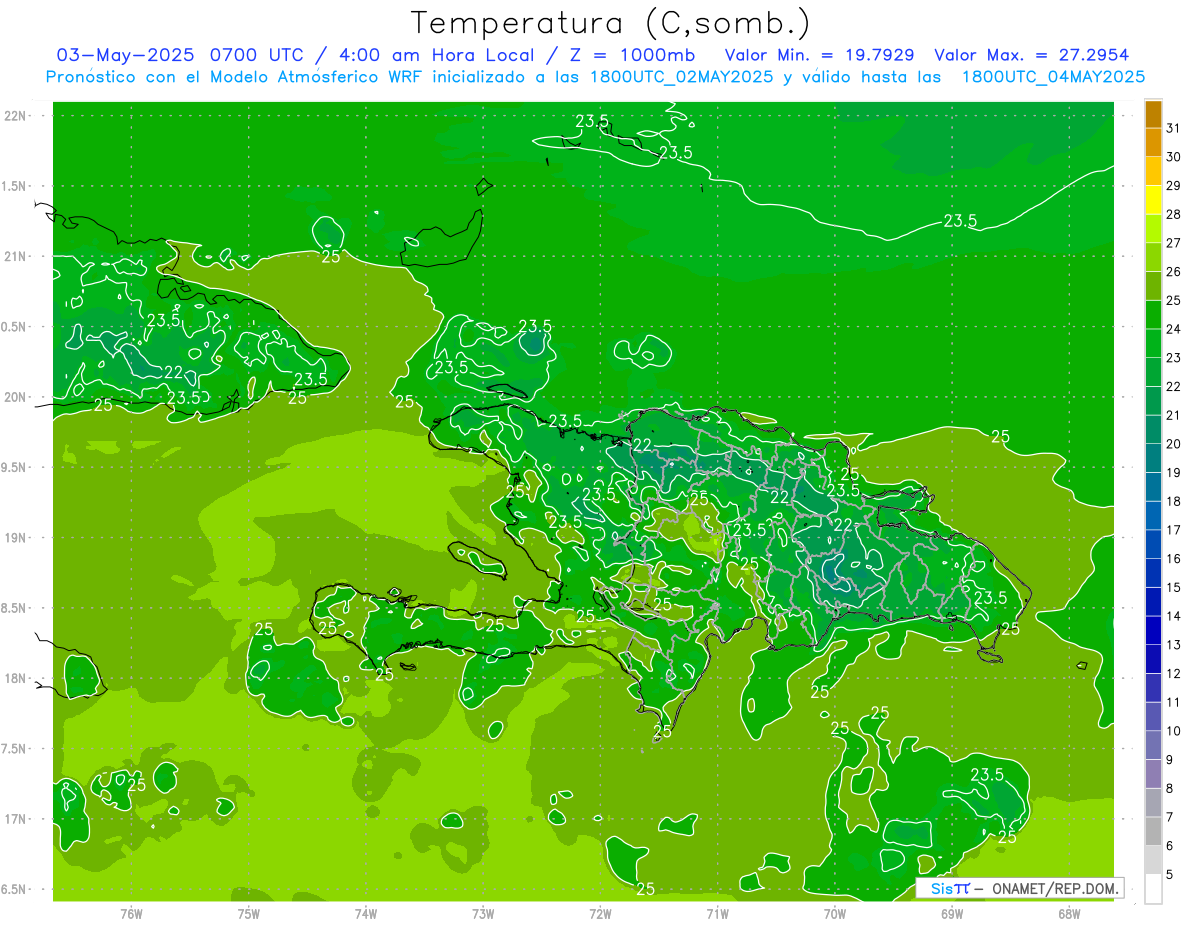Click the "8" value on the color legend
1200x927 pixels.
click(x=1169, y=788)
